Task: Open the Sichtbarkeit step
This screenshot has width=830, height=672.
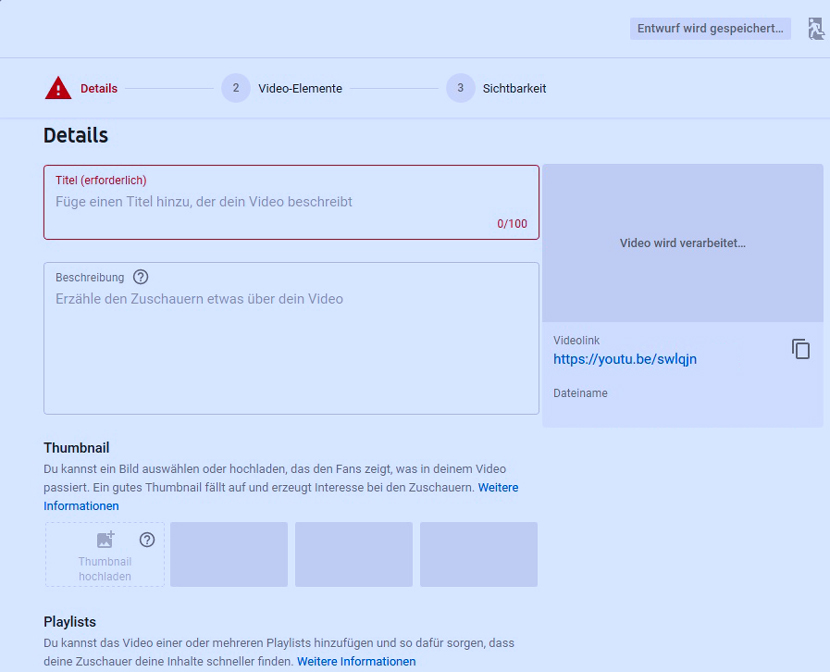Action: tap(514, 88)
